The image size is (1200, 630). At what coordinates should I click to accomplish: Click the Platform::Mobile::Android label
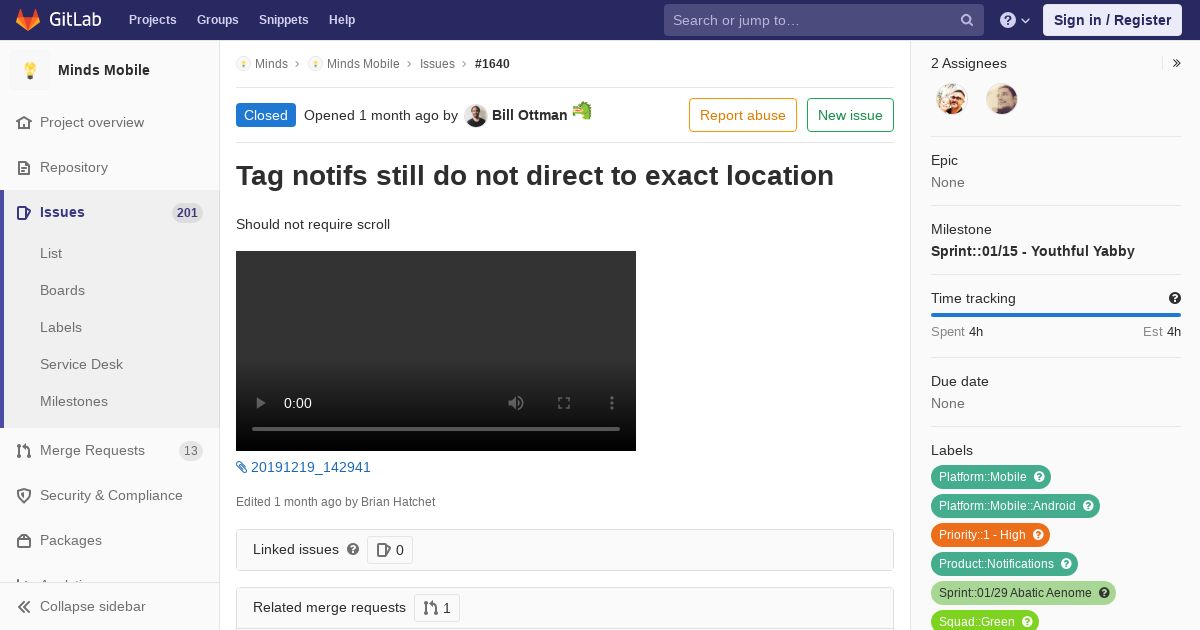coord(1007,506)
